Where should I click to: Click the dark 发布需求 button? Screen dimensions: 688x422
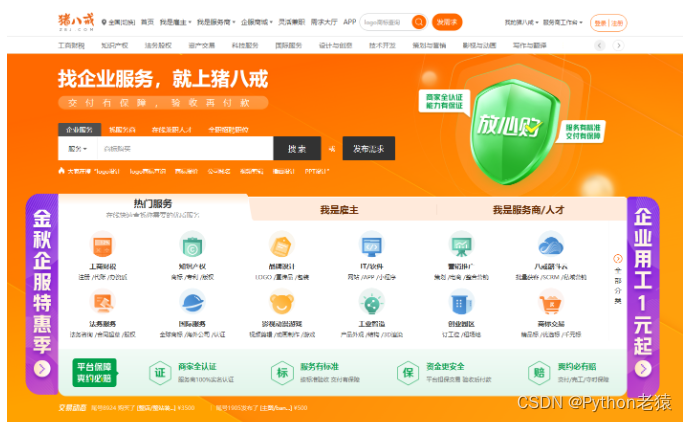[x=369, y=148]
